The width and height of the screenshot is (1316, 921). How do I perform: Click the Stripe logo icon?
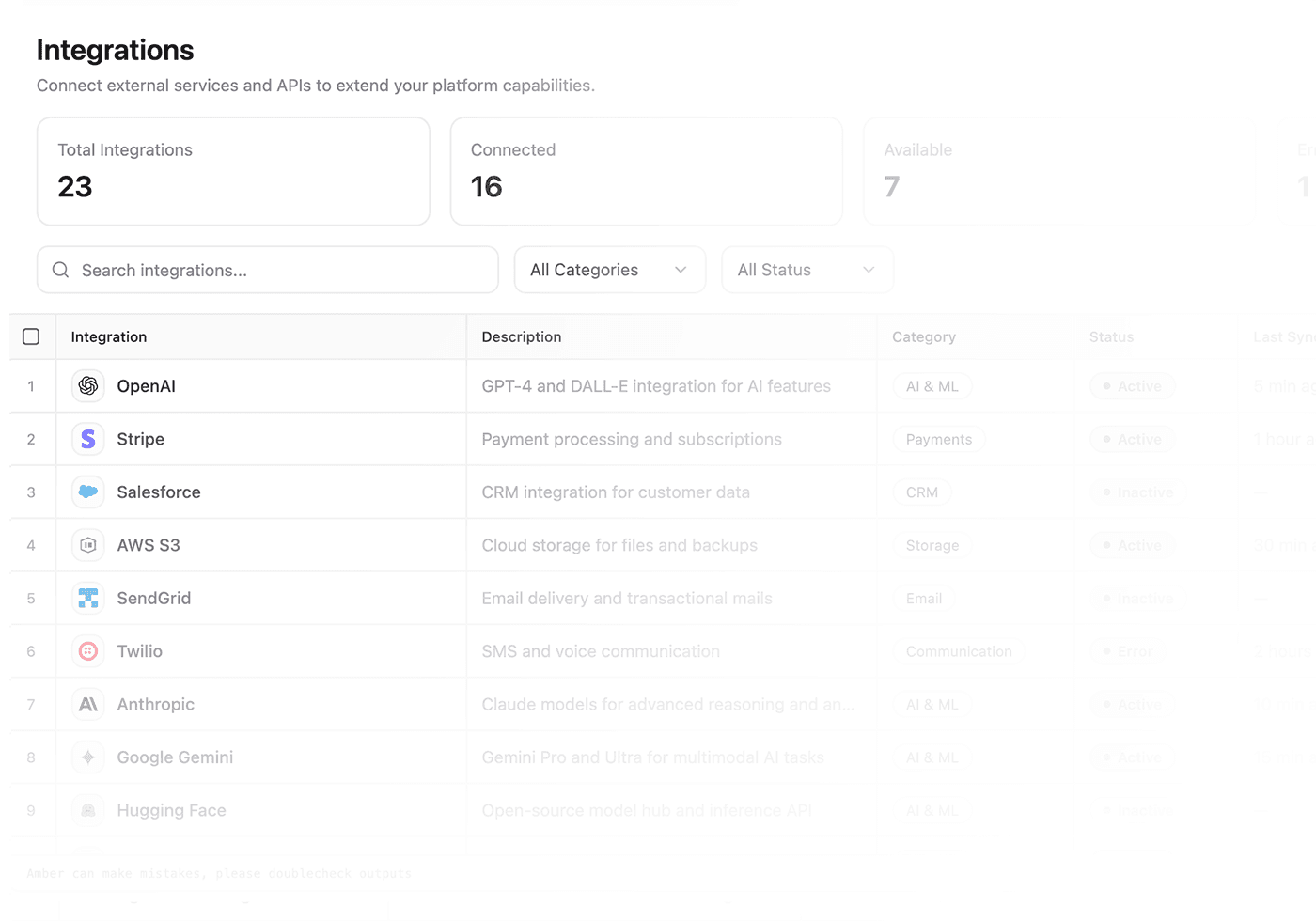(88, 439)
